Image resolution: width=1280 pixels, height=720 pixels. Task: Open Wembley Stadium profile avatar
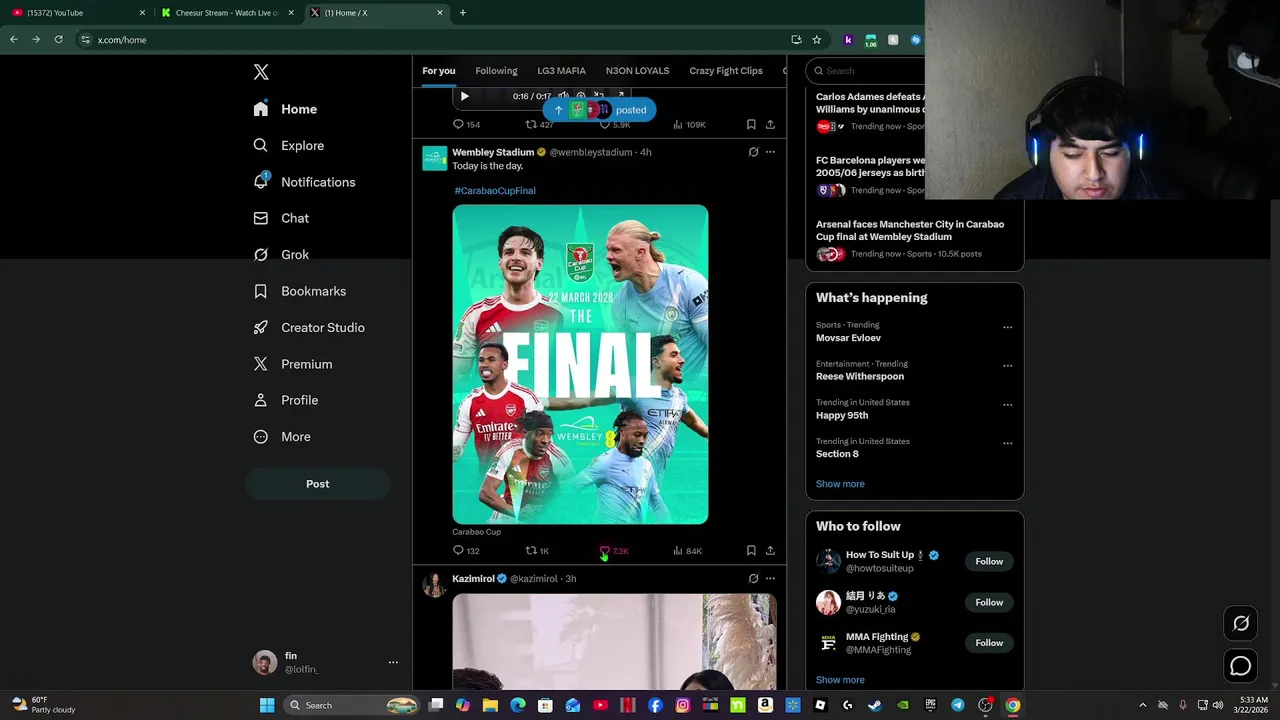coord(434,158)
